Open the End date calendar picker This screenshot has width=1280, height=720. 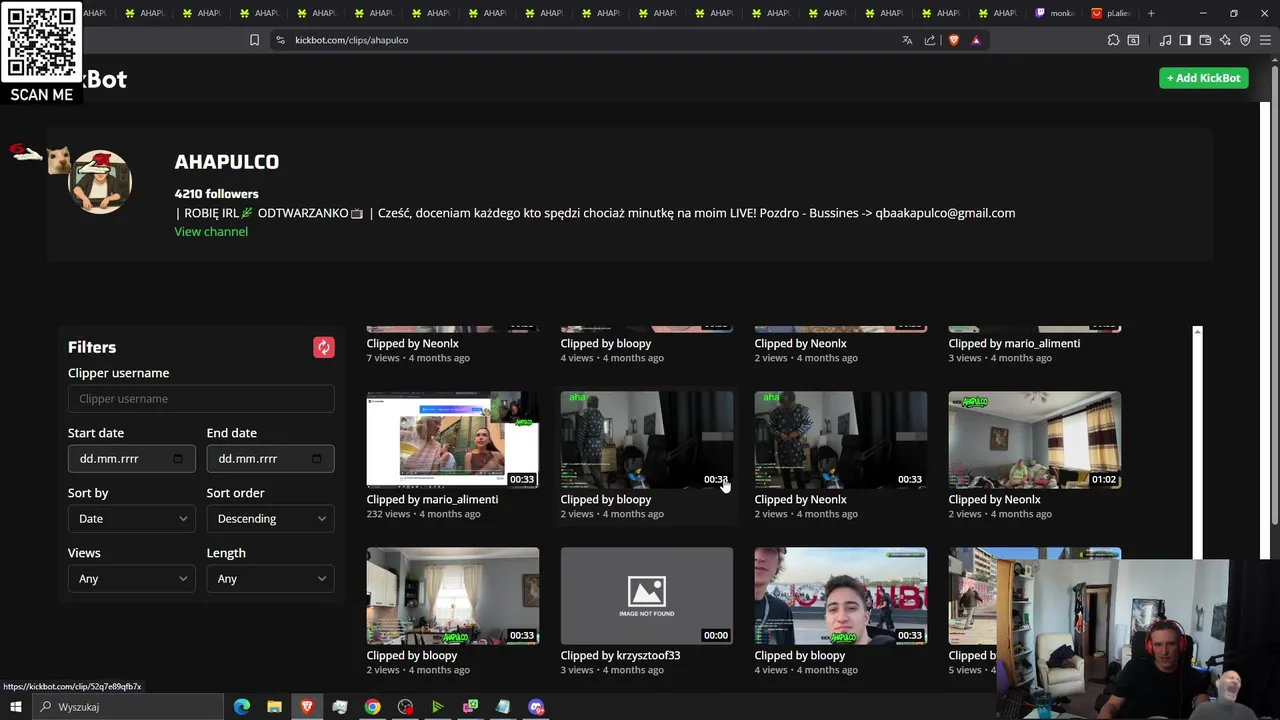pos(317,458)
